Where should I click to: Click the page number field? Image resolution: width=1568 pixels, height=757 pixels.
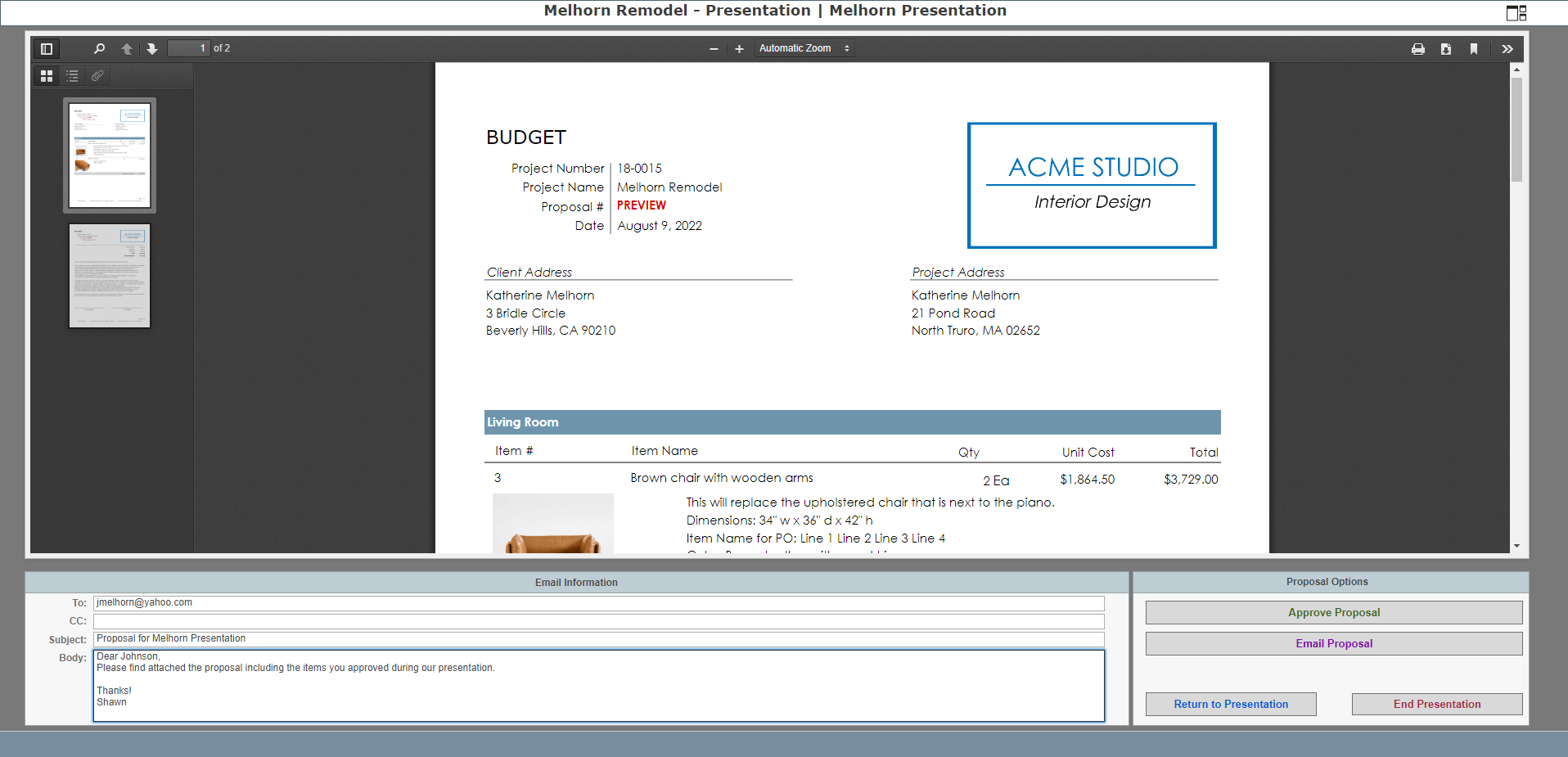tap(189, 48)
